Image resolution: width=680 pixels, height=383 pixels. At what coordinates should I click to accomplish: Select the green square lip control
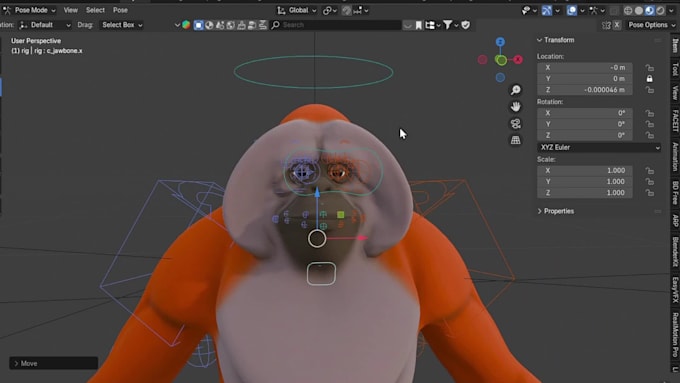[x=340, y=214]
